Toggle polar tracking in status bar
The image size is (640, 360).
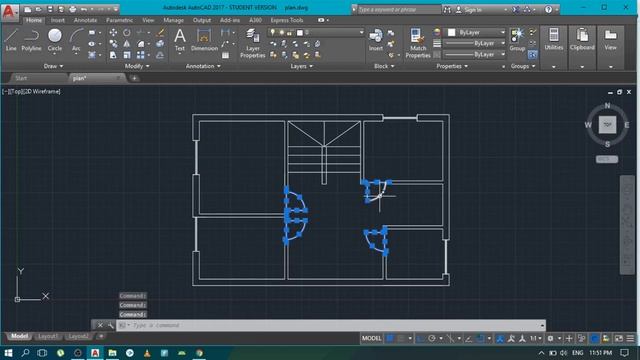tap(432, 338)
